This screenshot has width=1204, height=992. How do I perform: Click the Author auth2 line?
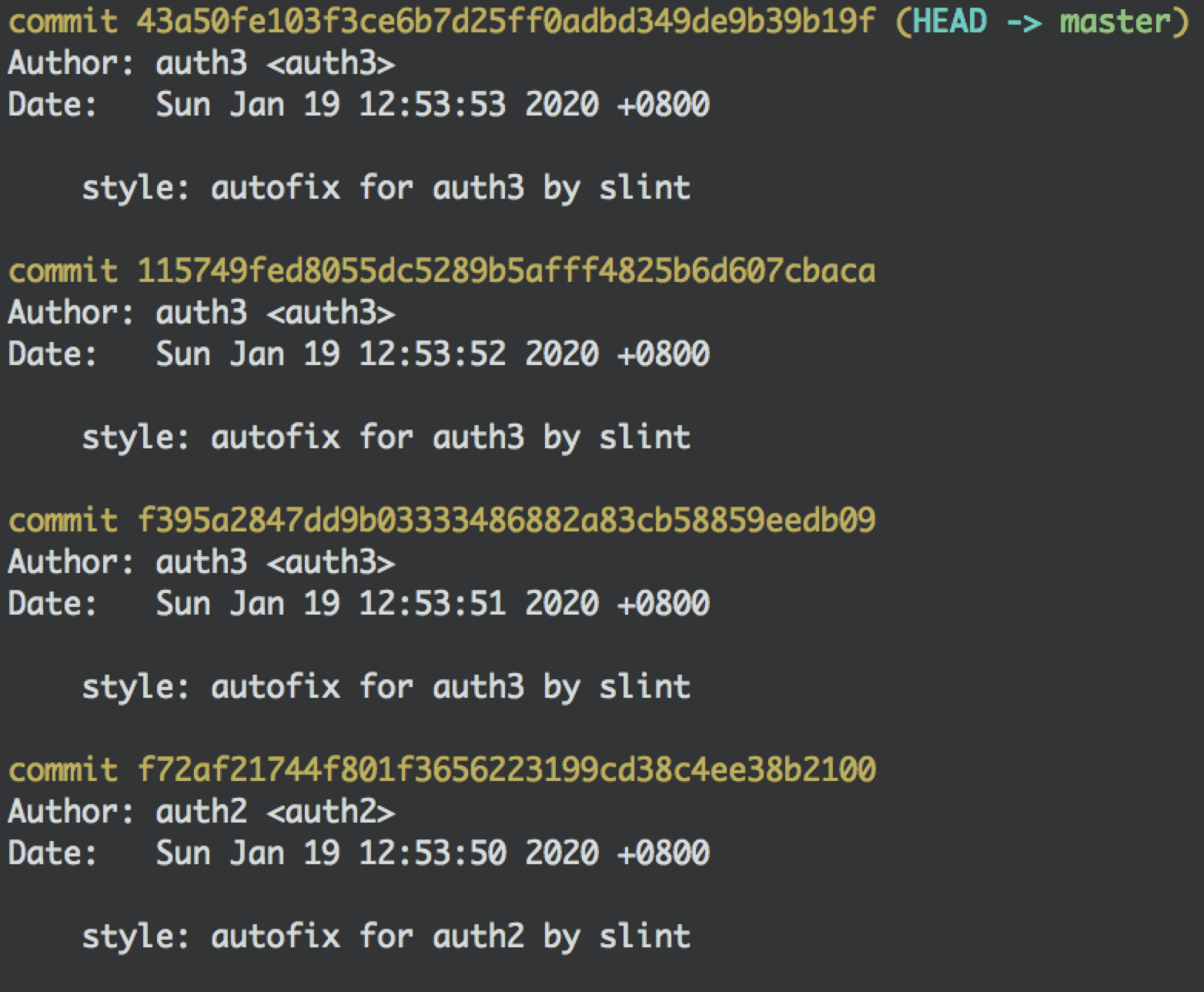point(202,812)
